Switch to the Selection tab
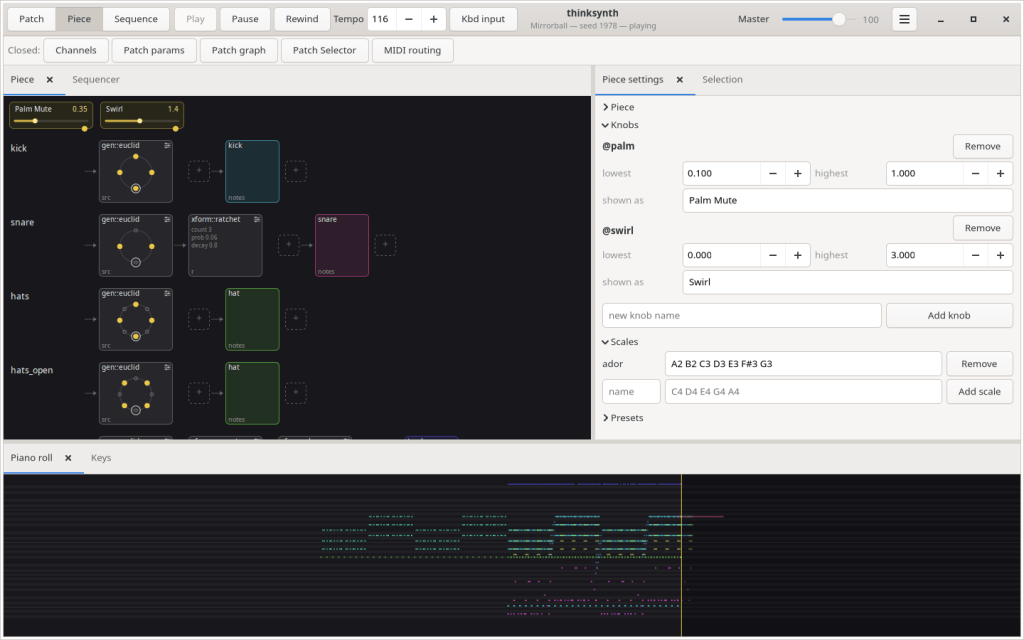Image resolution: width=1024 pixels, height=640 pixels. (x=722, y=80)
